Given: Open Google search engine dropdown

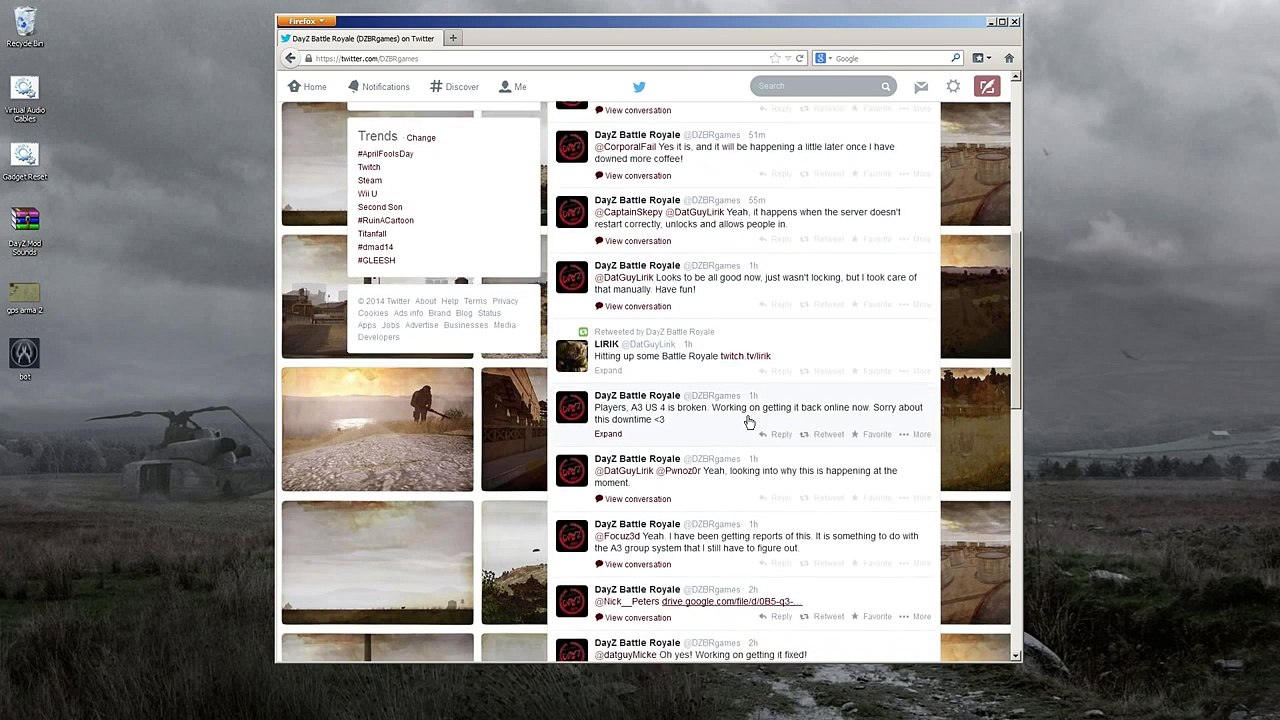Looking at the screenshot, I should (823, 58).
